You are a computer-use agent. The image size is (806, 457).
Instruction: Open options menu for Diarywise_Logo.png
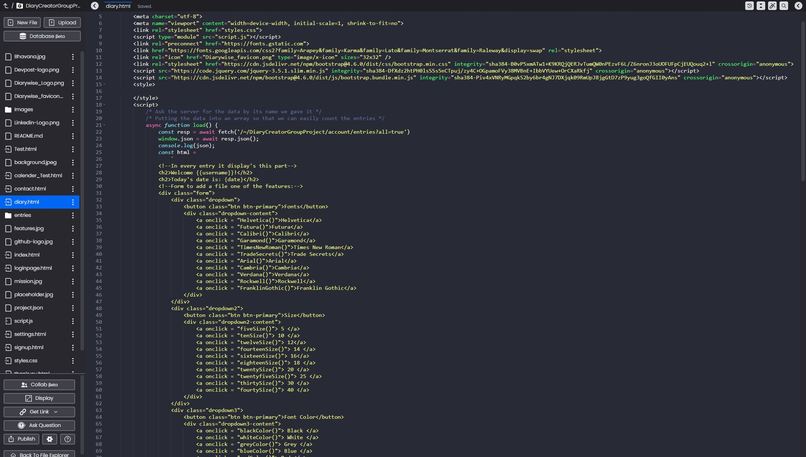coord(73,83)
